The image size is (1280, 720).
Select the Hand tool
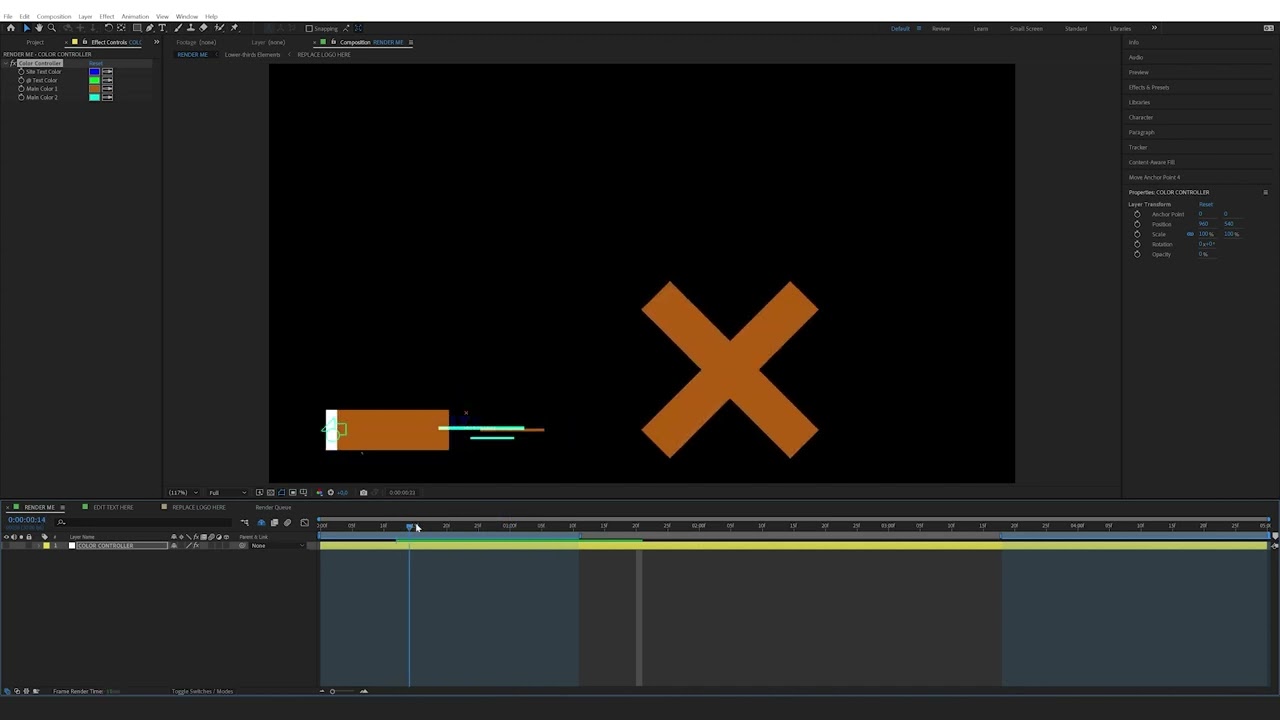[x=39, y=28]
